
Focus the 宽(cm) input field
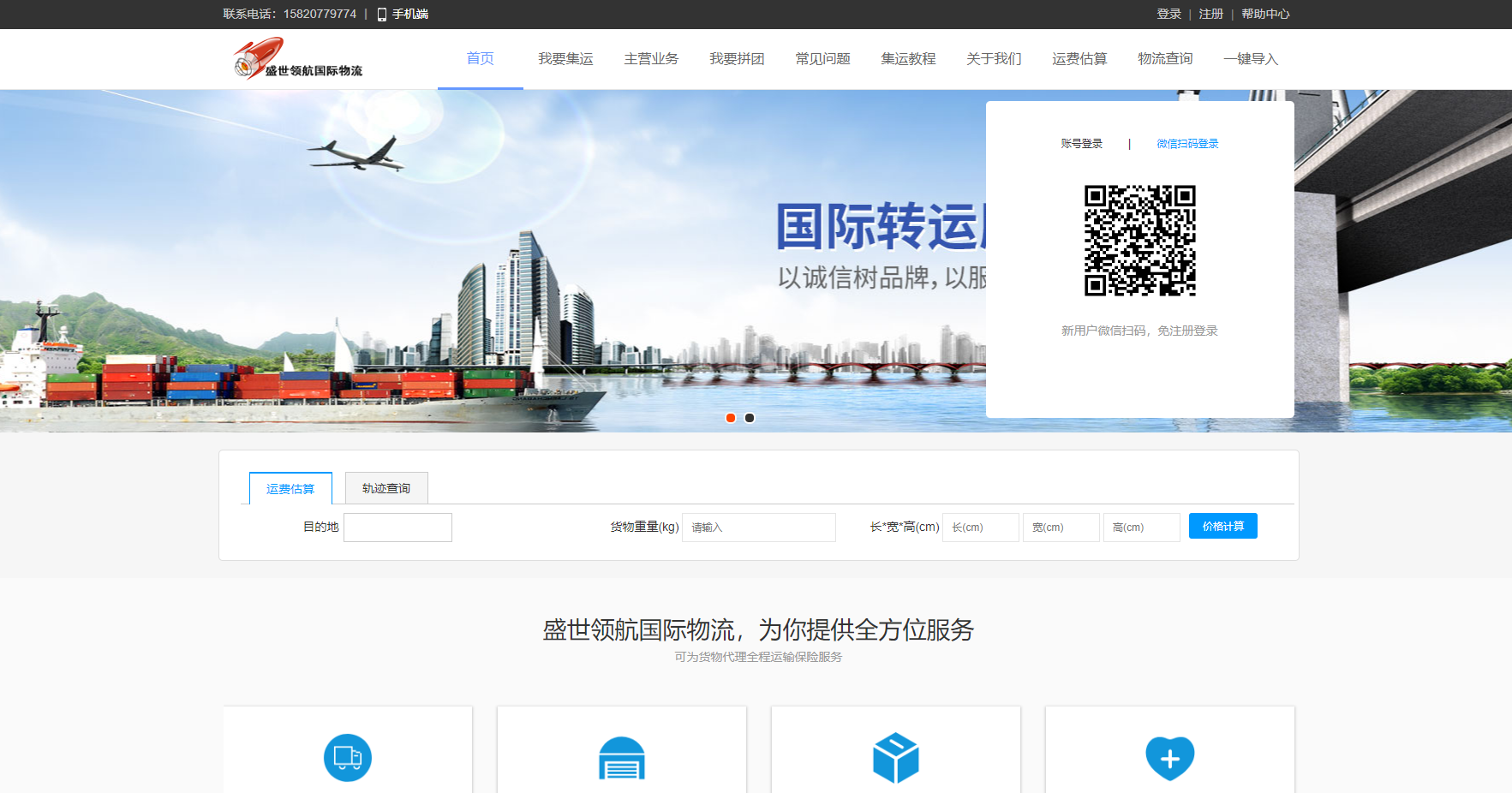pyautogui.click(x=1061, y=528)
